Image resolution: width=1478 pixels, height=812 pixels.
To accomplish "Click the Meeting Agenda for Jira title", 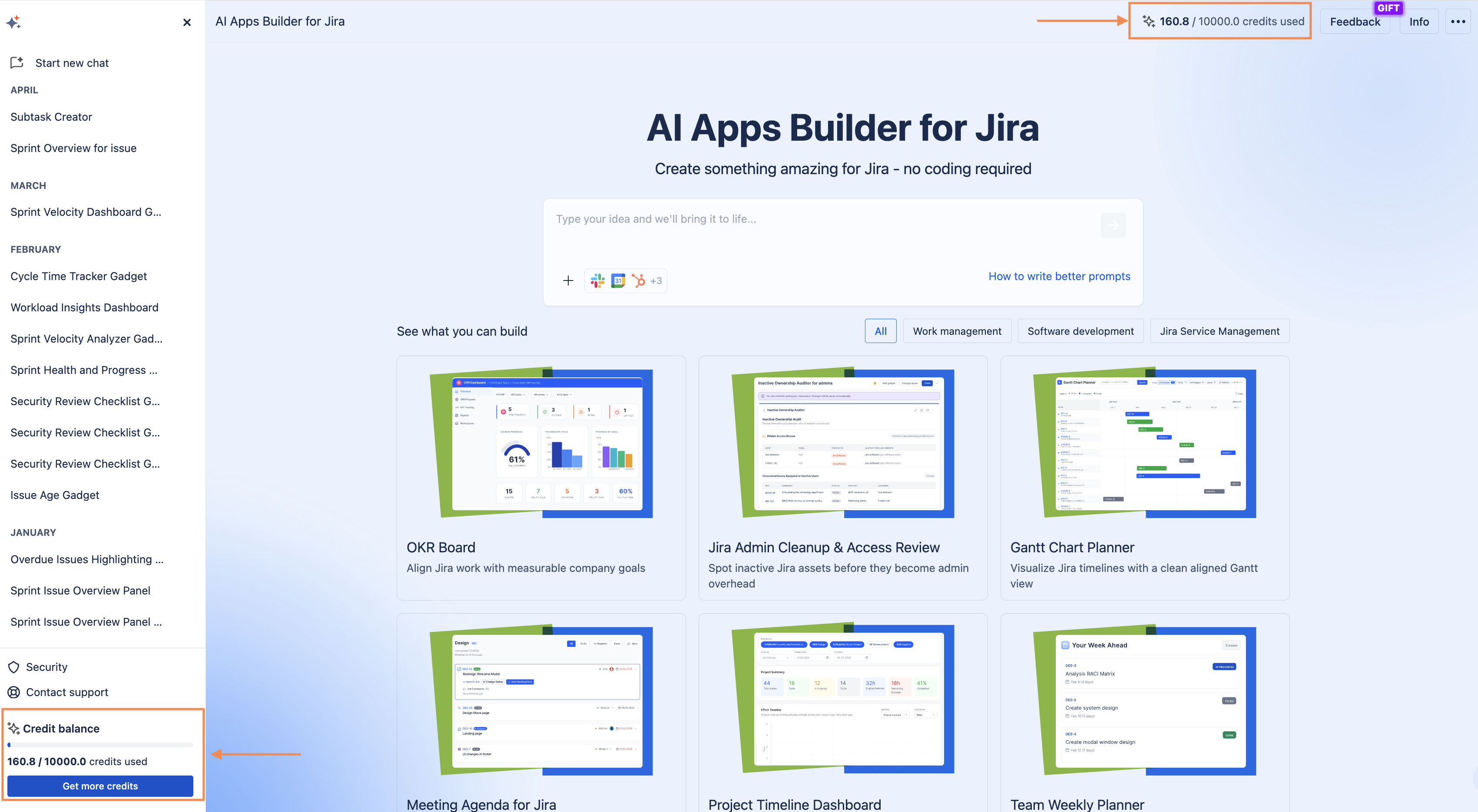I will pyautogui.click(x=481, y=804).
